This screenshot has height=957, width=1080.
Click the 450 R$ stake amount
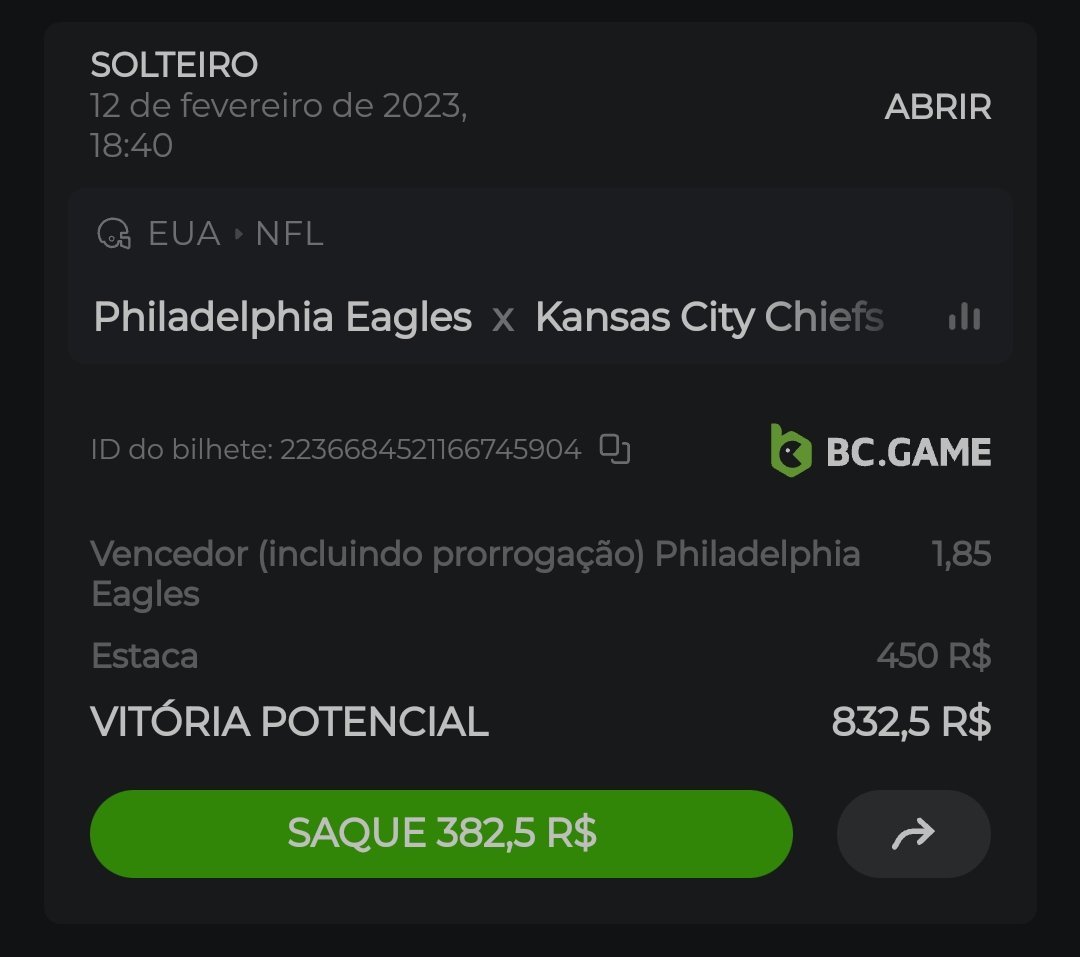pos(933,656)
